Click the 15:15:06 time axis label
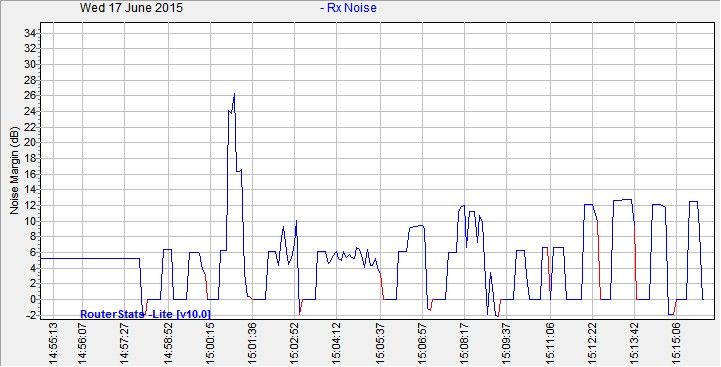Viewport: 721px width, 367px height. (677, 343)
